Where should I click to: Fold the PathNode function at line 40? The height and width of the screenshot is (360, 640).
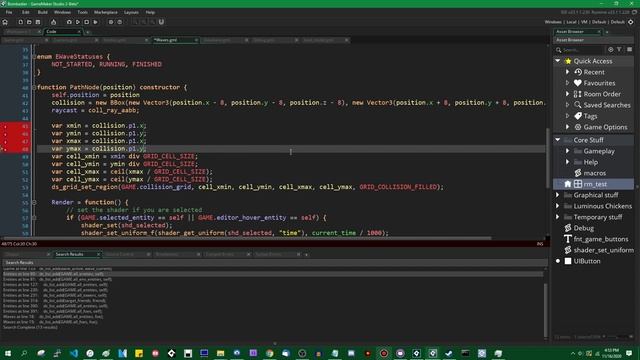(x=34, y=87)
